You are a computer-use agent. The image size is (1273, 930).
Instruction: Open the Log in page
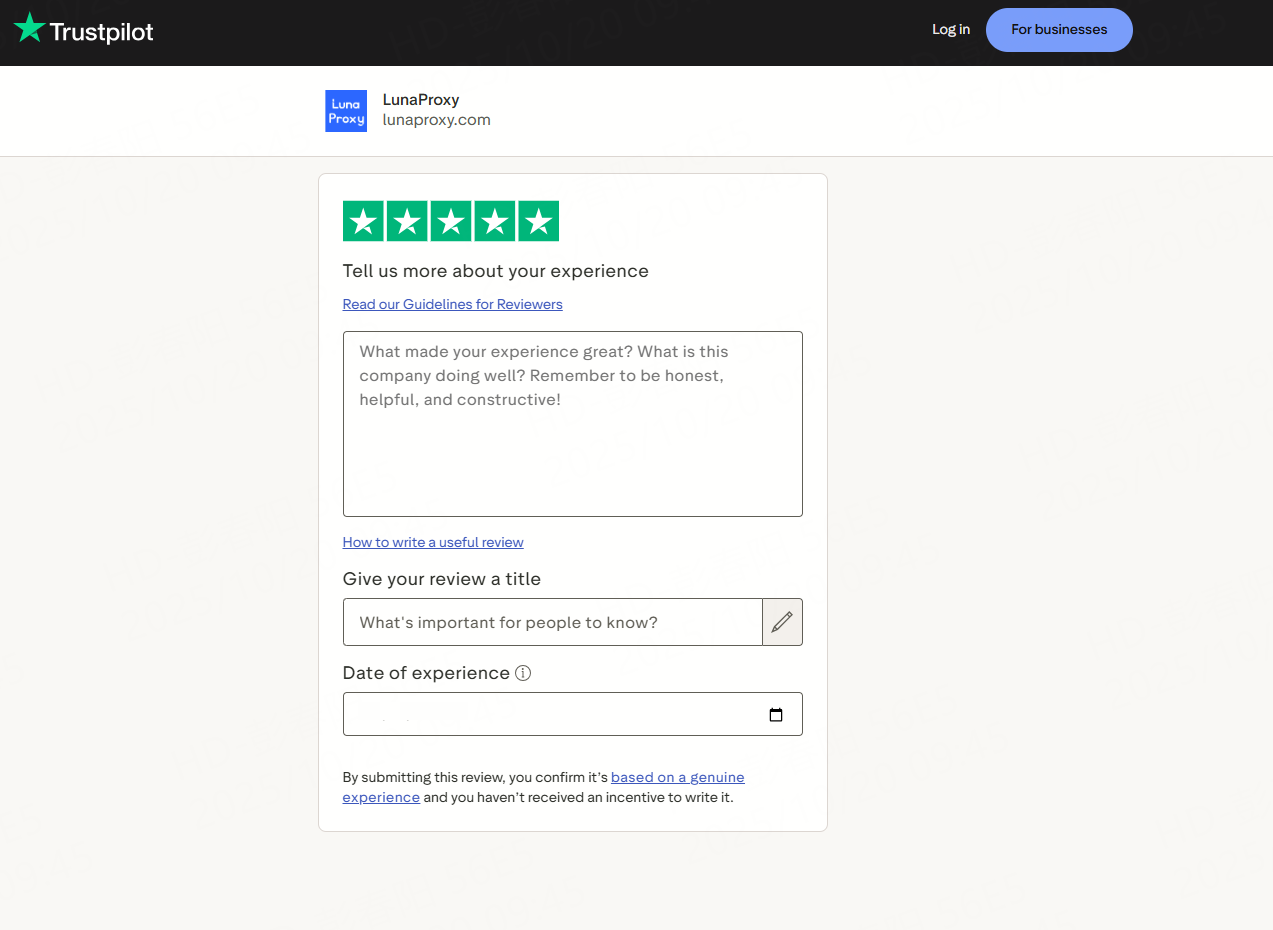pyautogui.click(x=950, y=30)
